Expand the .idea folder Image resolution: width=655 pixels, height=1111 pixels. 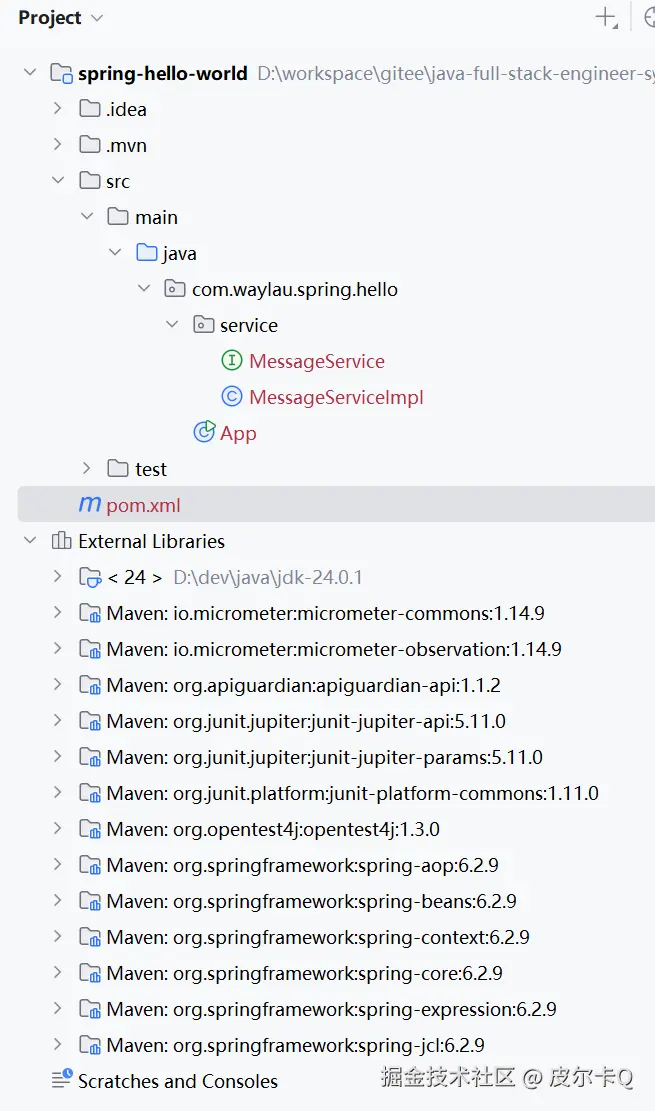58,109
